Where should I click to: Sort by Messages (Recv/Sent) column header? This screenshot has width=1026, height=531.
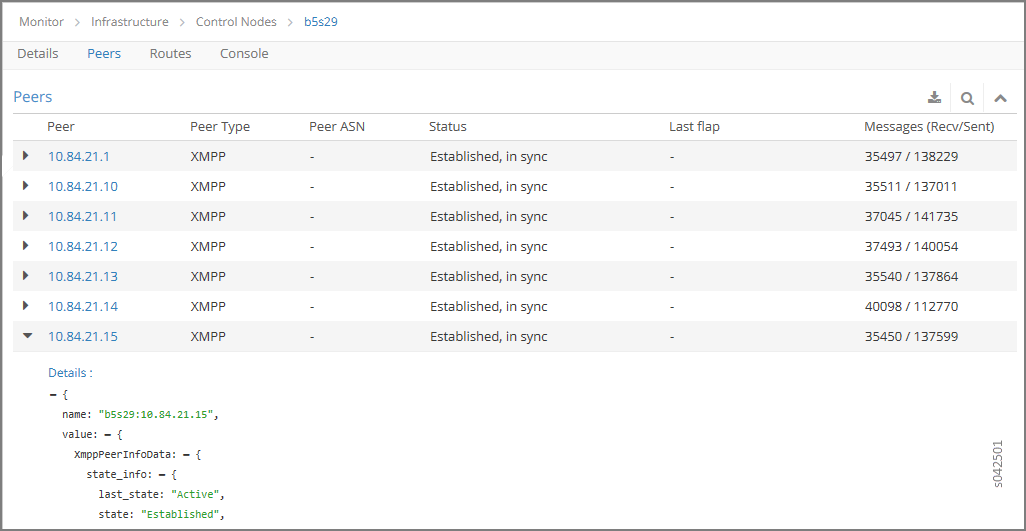pos(921,127)
